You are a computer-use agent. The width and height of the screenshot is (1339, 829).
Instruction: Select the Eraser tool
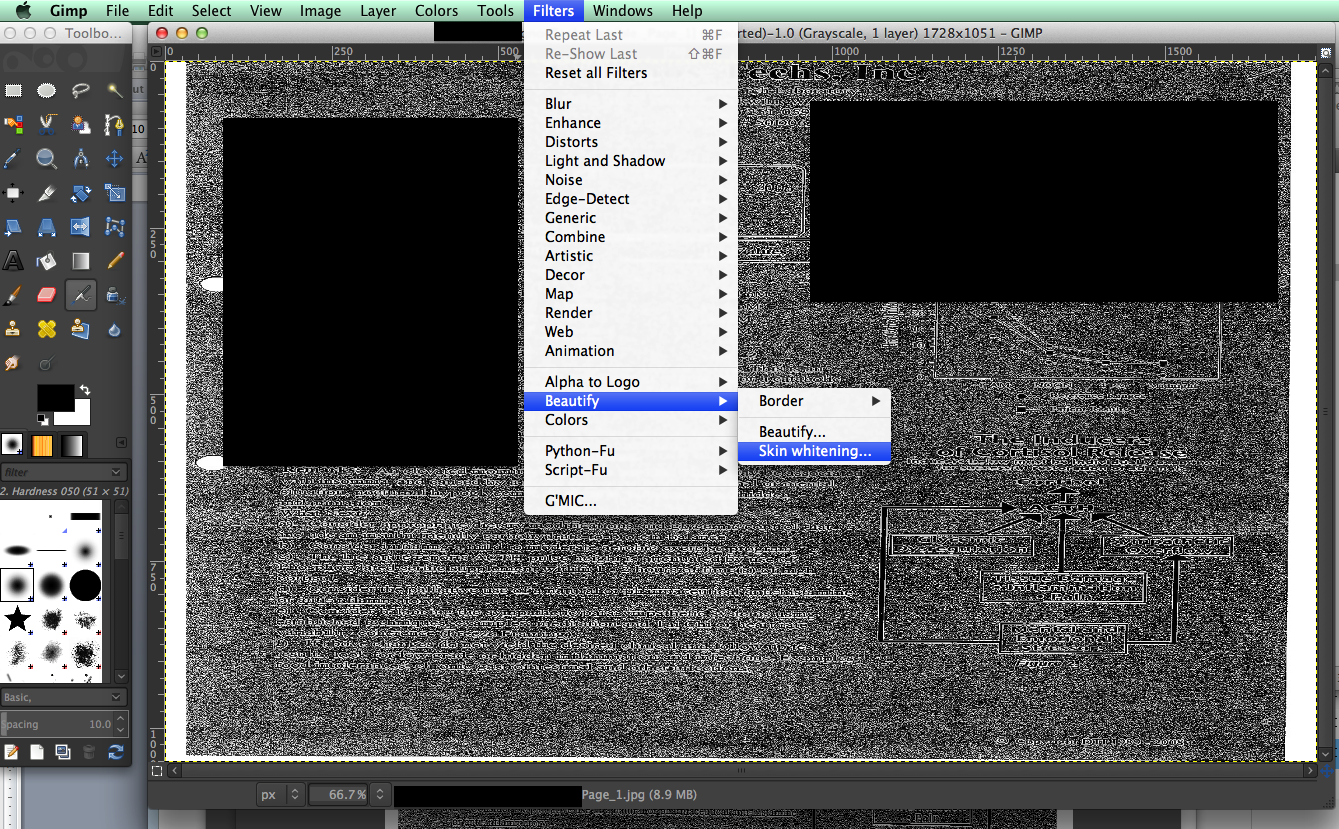pyautogui.click(x=47, y=295)
